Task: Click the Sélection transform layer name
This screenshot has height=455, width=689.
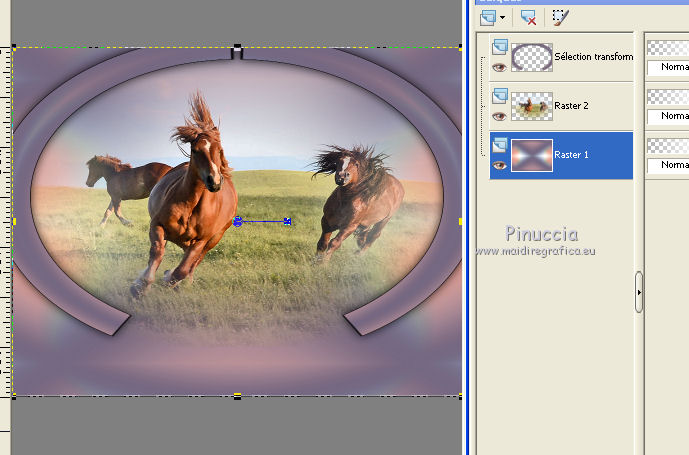Action: [594, 57]
